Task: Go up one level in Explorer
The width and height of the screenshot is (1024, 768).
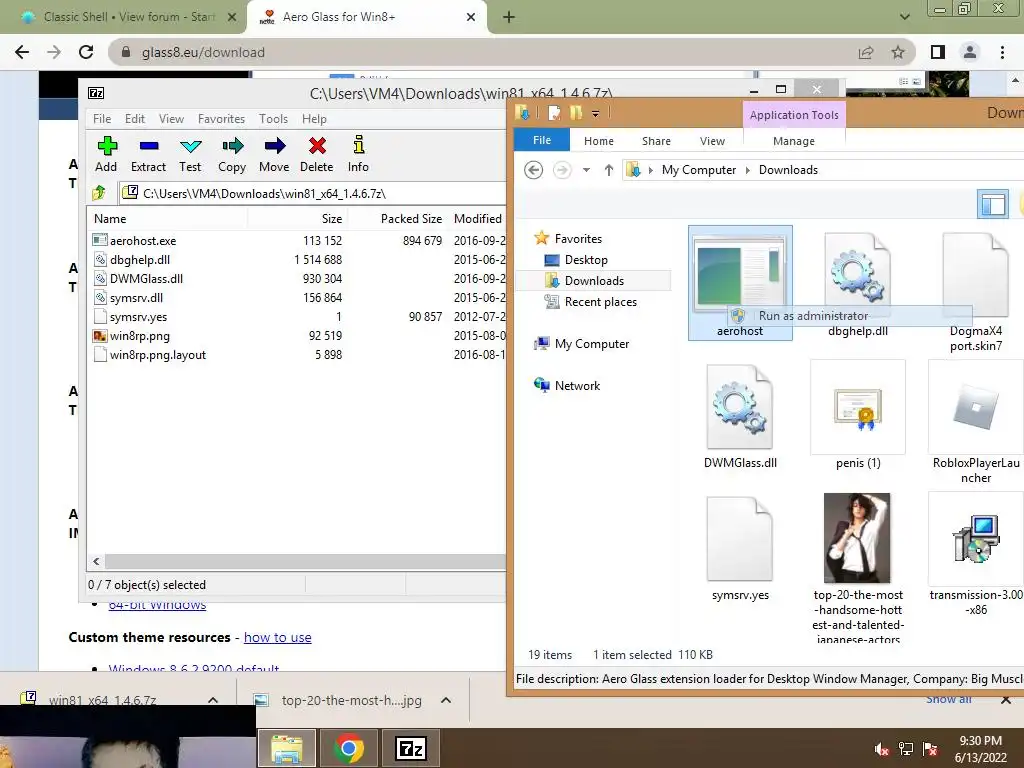Action: click(x=609, y=170)
